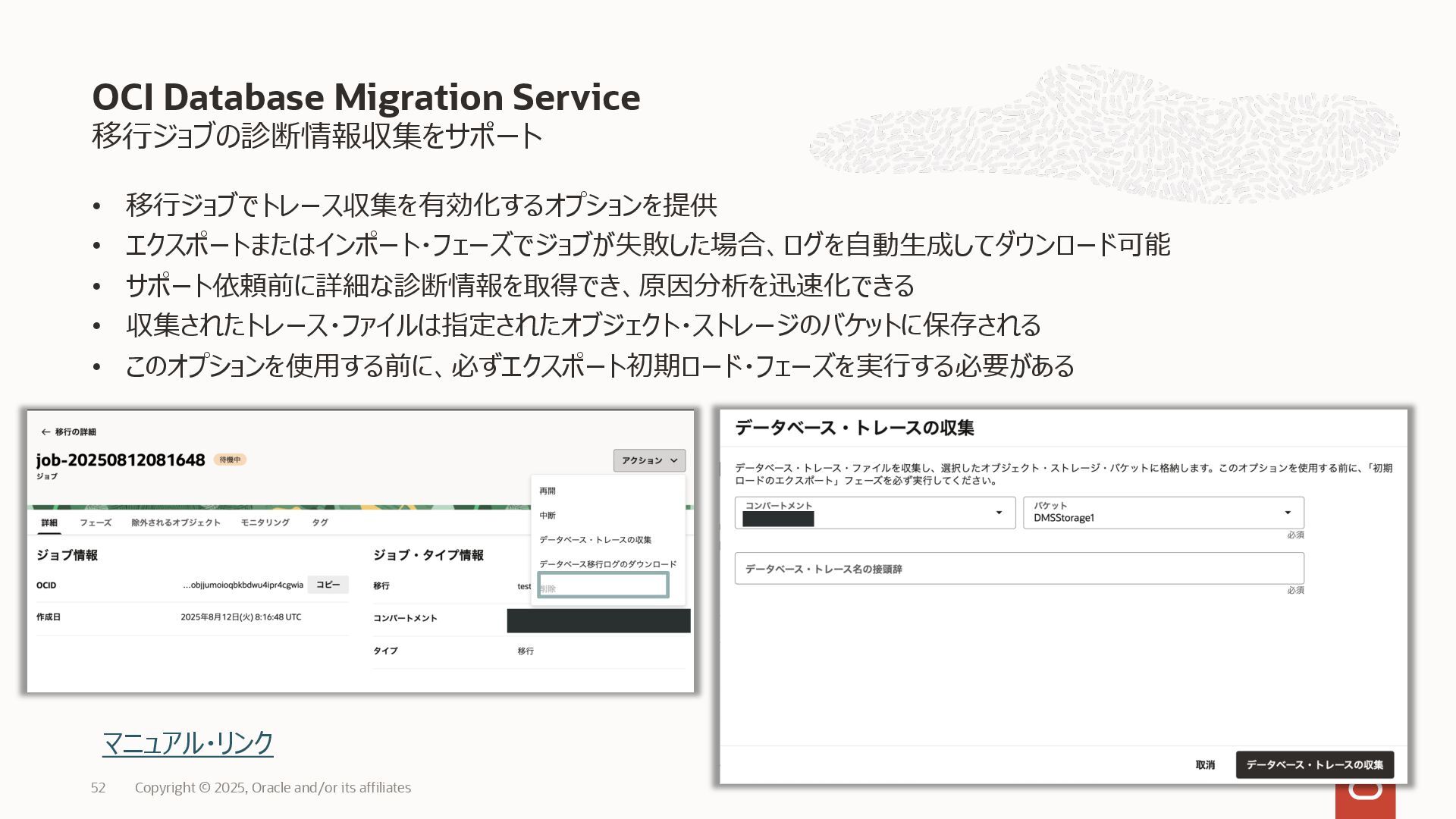Viewport: 1456px width, 819px height.
Task: Open the モニタリング tab
Action: tap(265, 522)
